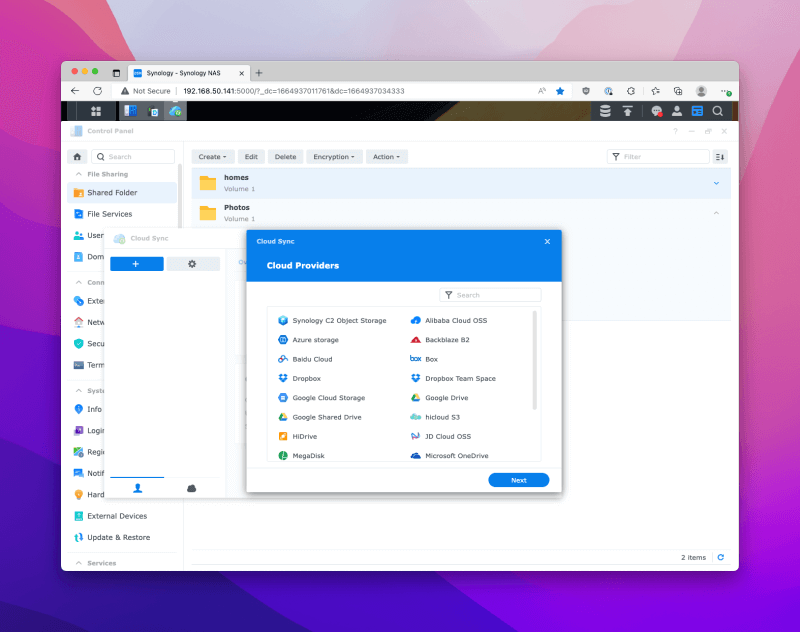Click the home icon in Control Panel sidebar
The image size is (800, 632).
coord(76,156)
